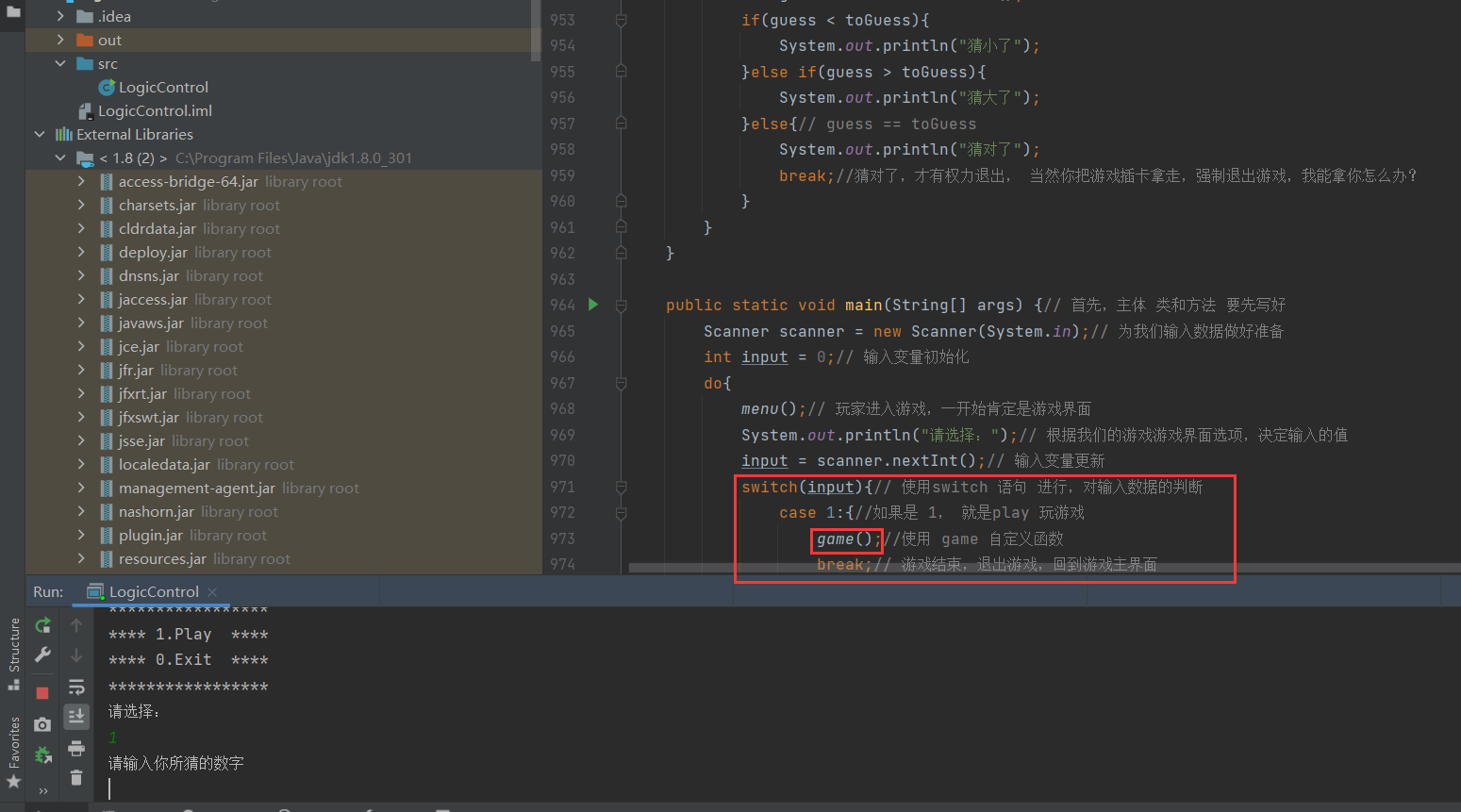Click the '**** 1.Play ****' console line
Screen dimensions: 1461x812
[188, 635]
